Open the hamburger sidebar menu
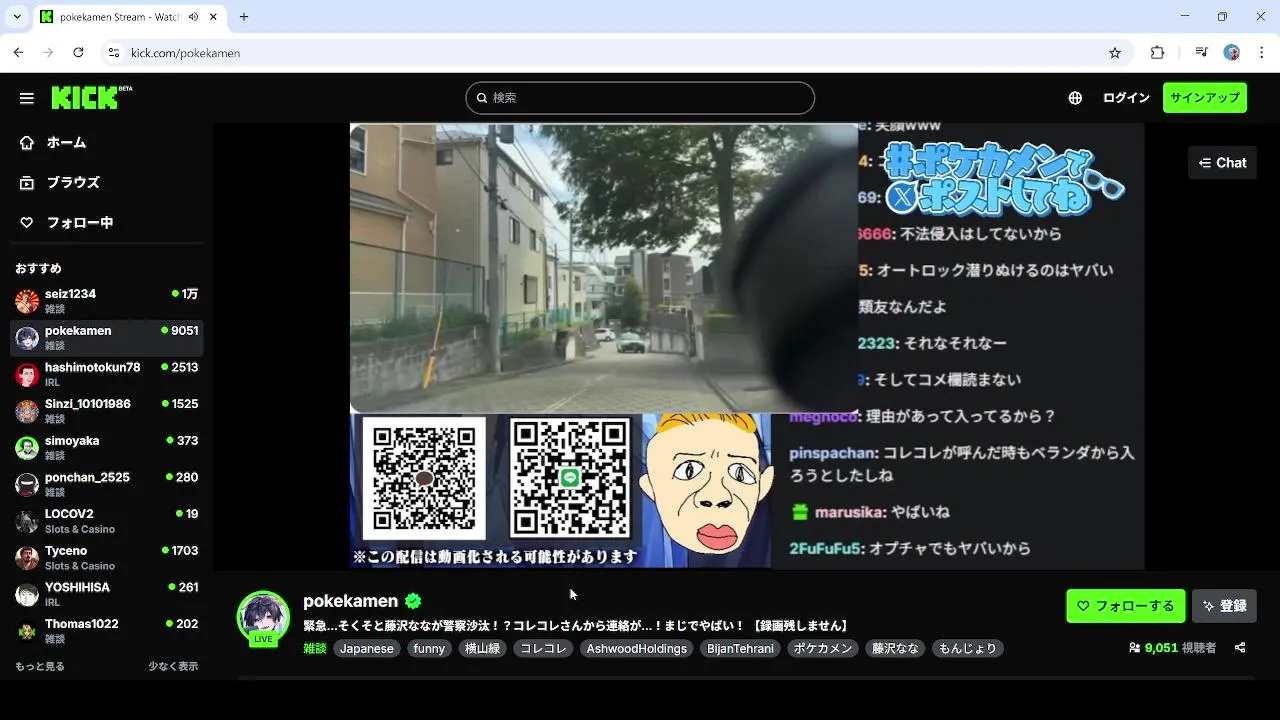The height and width of the screenshot is (720, 1280). pos(27,98)
